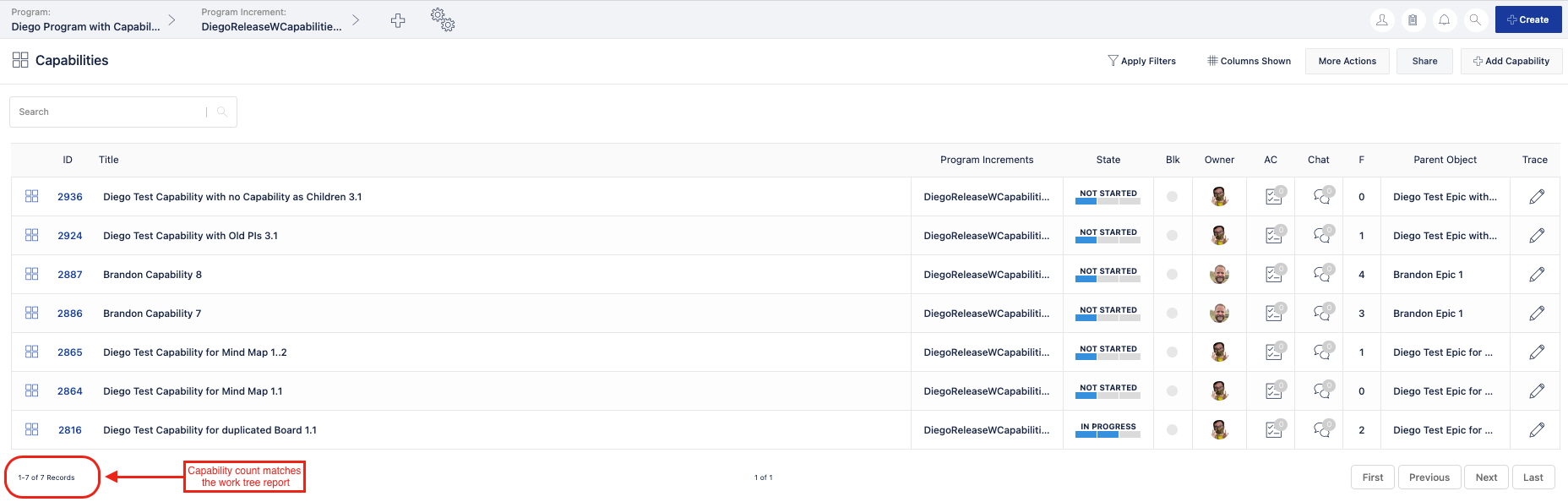This screenshot has width=1568, height=502.
Task: Click trace pencil icon for 2887
Action: (1537, 275)
